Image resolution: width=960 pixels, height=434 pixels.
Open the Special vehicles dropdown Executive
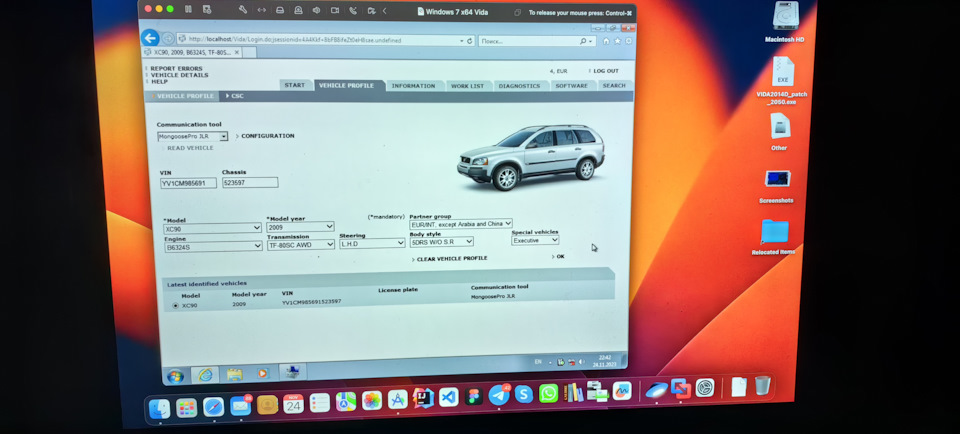point(535,241)
